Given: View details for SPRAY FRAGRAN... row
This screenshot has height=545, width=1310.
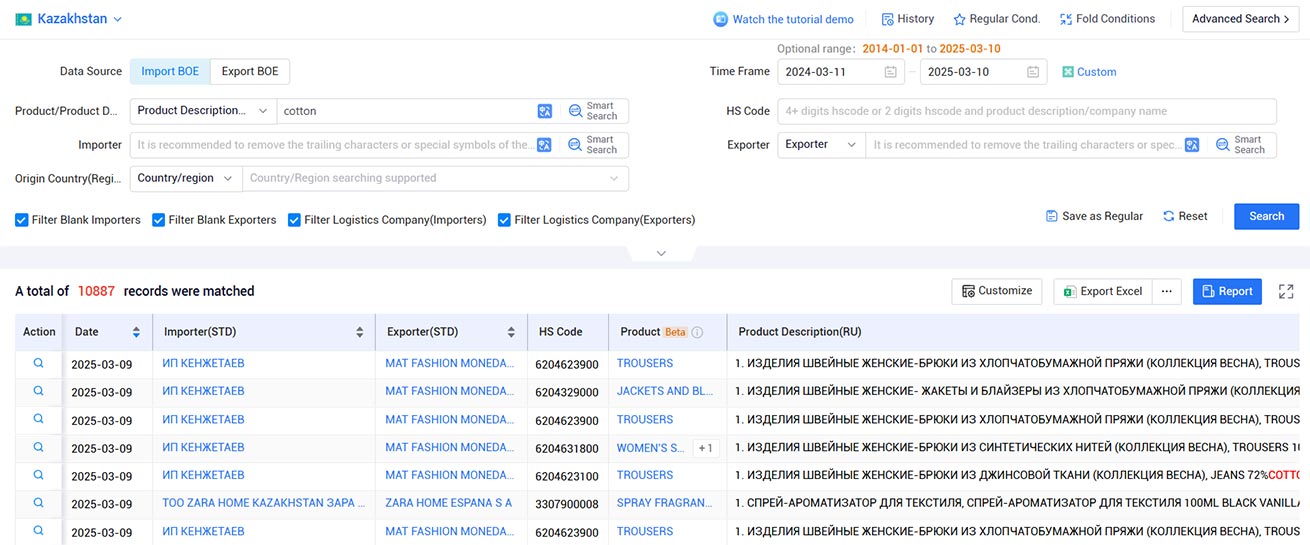Looking at the screenshot, I should pyautogui.click(x=39, y=503).
